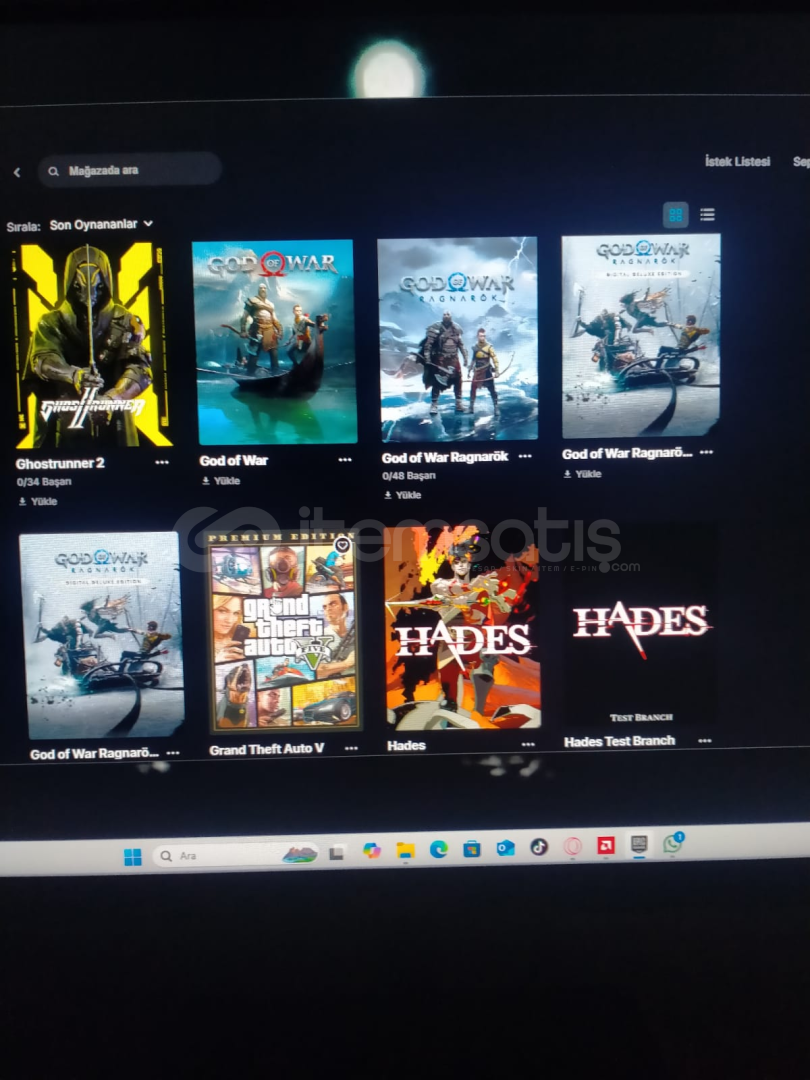Viewport: 810px width, 1080px height.
Task: Launch Microsoft Edge from the taskbar
Action: 439,849
